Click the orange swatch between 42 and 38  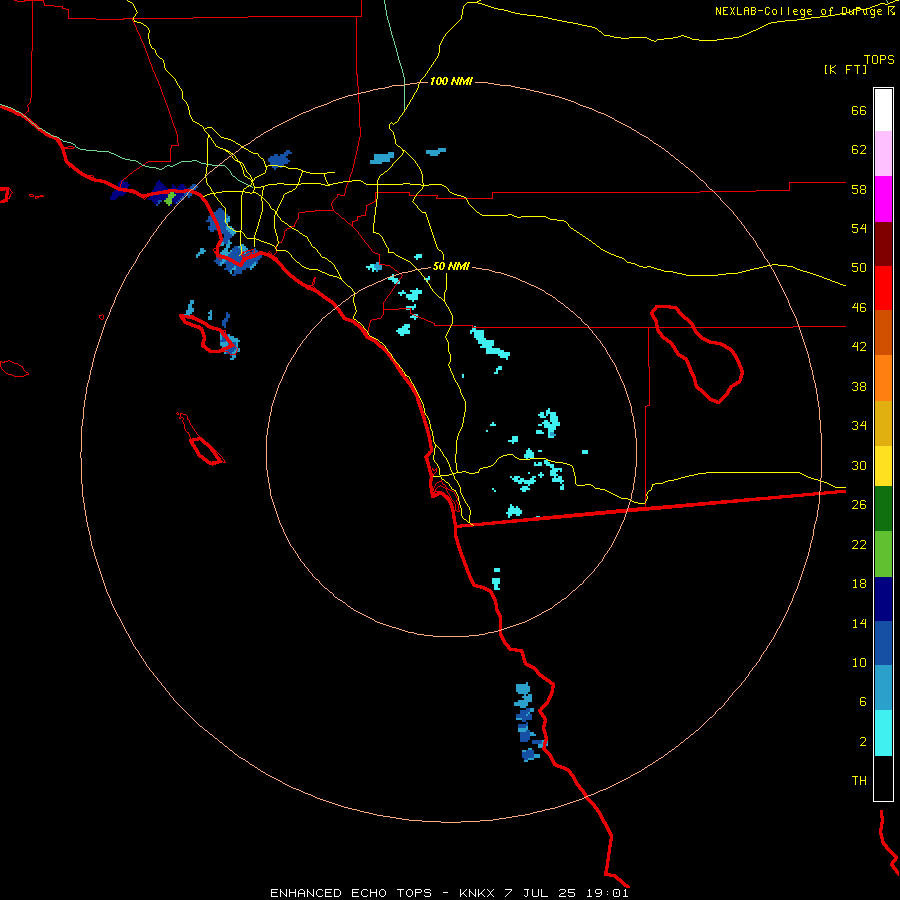883,378
